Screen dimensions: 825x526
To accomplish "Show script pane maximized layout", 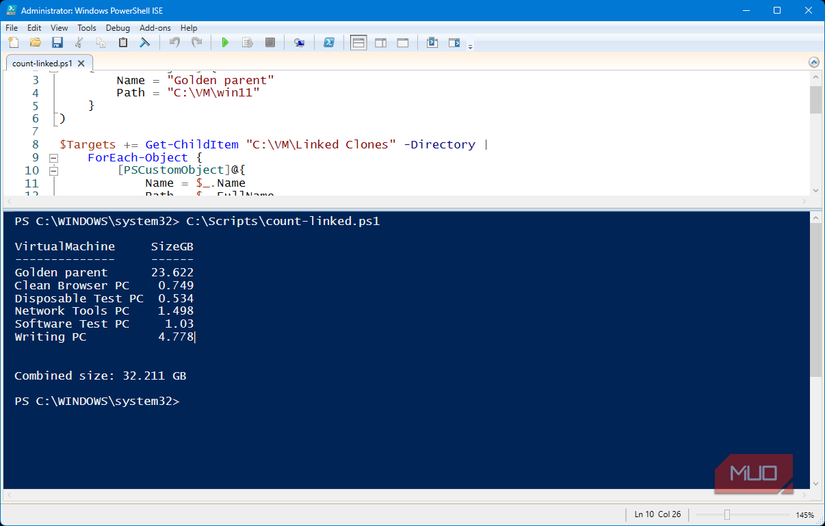I will [x=403, y=43].
